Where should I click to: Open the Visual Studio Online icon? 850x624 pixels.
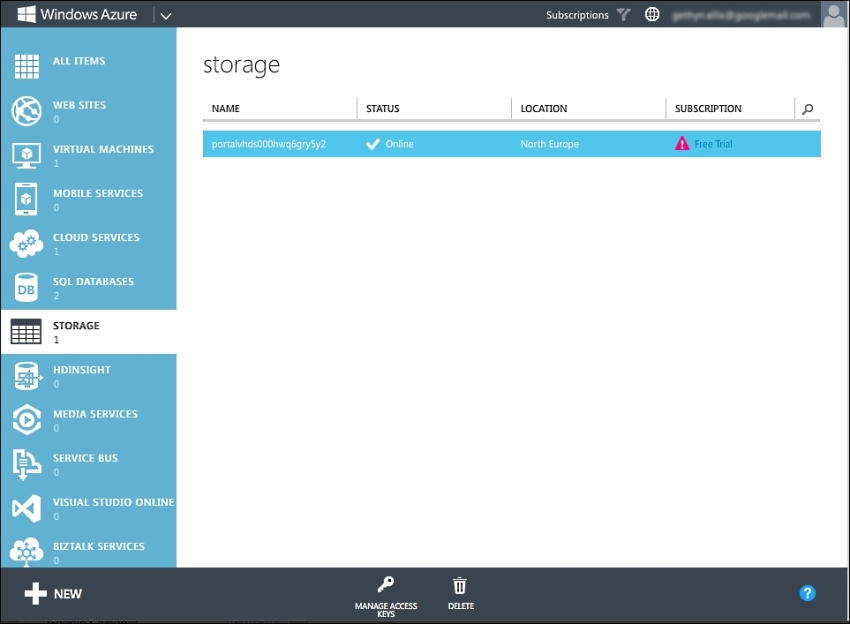tap(27, 509)
